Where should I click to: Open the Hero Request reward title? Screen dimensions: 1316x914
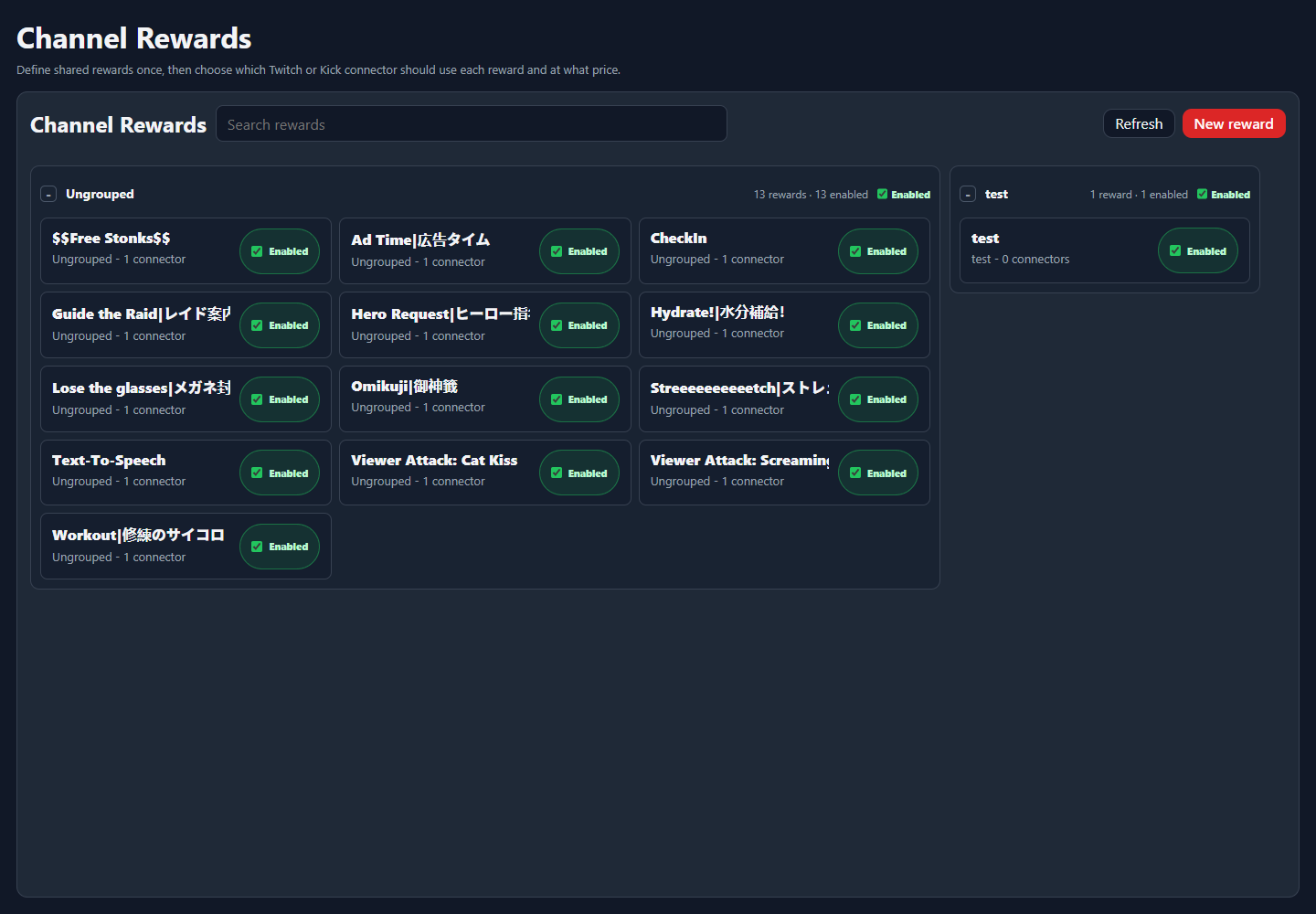440,314
